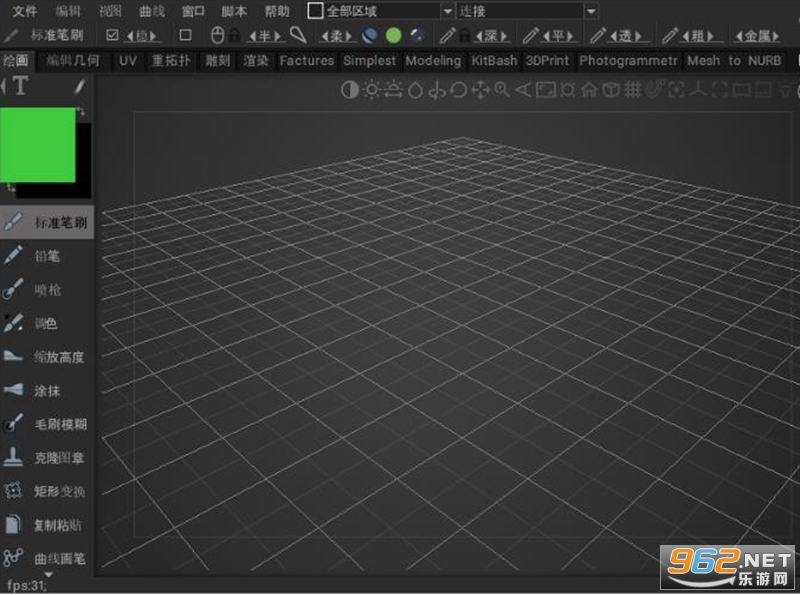Open the 渲染 workspace tab
The height and width of the screenshot is (595, 800).
pos(256,61)
